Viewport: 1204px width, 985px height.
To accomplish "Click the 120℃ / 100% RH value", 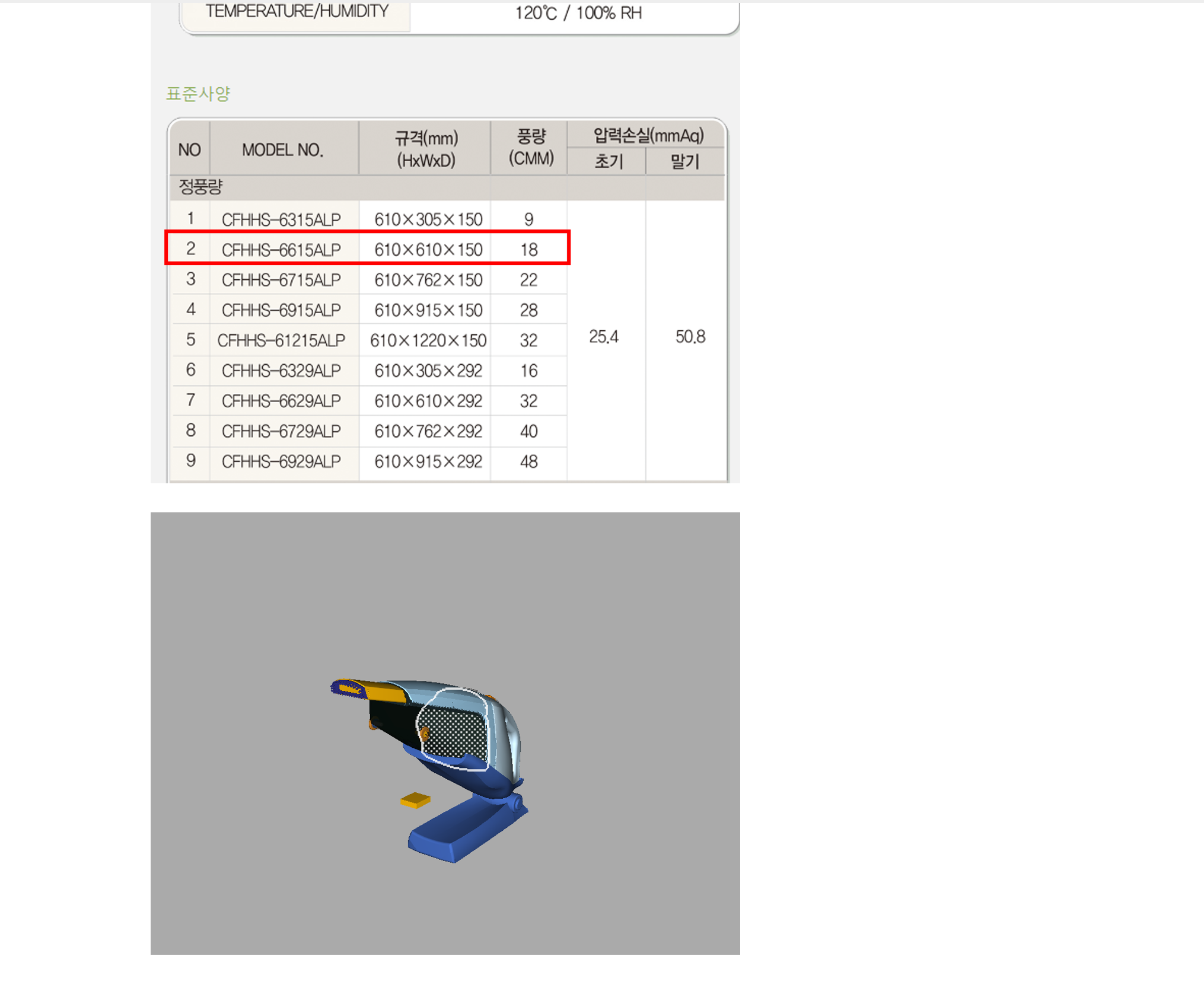I will click(578, 13).
